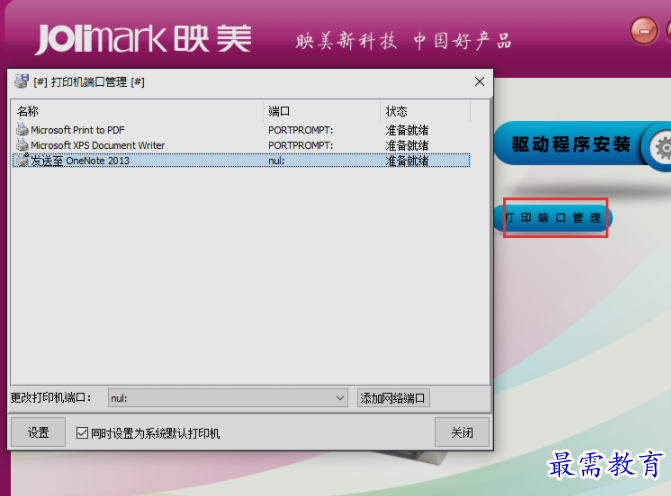671x496 pixels.
Task: Select Microsoft Print to PDF row
Action: [x=241, y=130]
